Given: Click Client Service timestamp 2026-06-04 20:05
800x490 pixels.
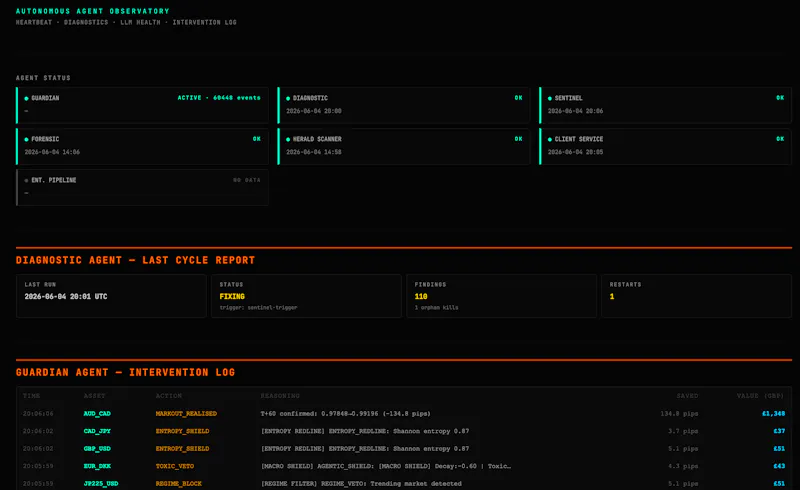Looking at the screenshot, I should click(576, 152).
